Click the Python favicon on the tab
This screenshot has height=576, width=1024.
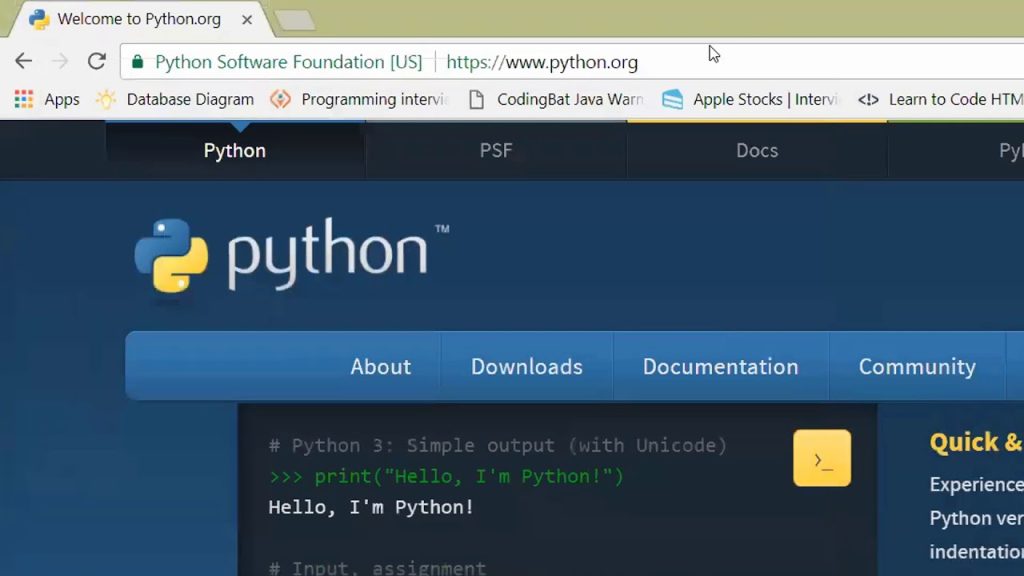pyautogui.click(x=39, y=20)
